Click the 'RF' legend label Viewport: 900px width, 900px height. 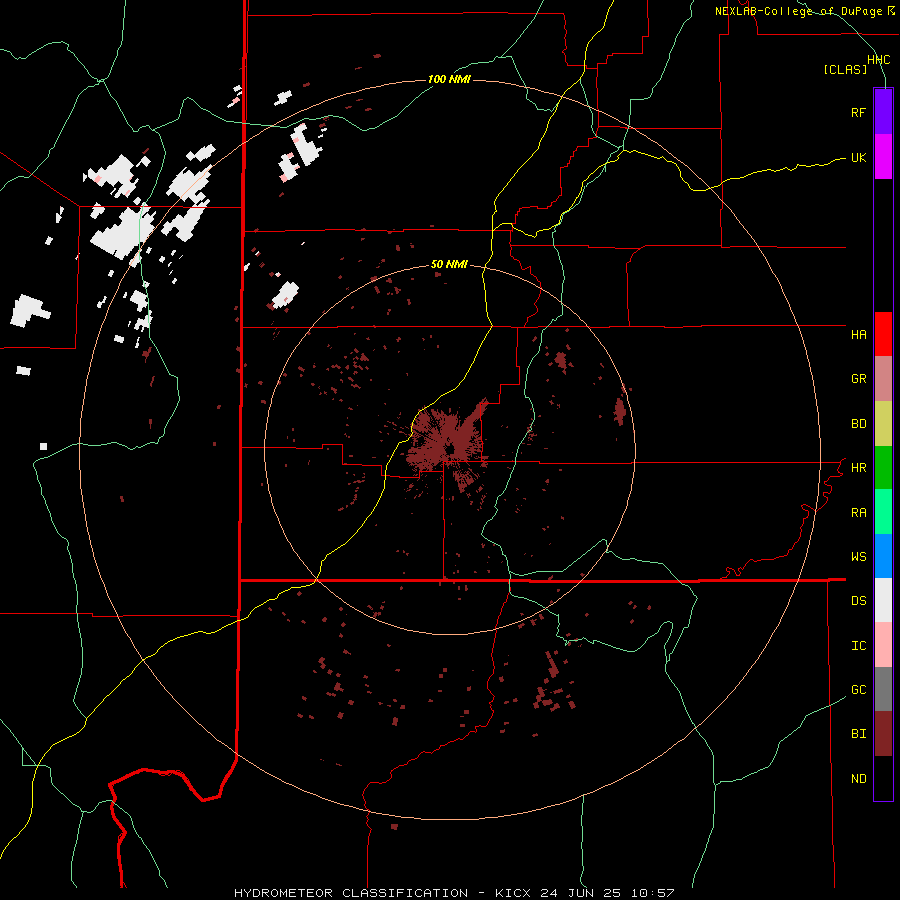(858, 112)
